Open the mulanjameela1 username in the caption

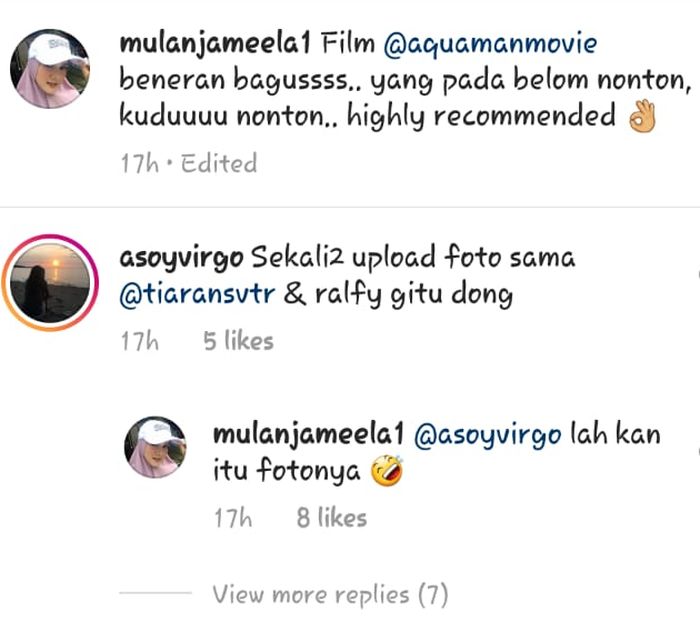[x=215, y=44]
